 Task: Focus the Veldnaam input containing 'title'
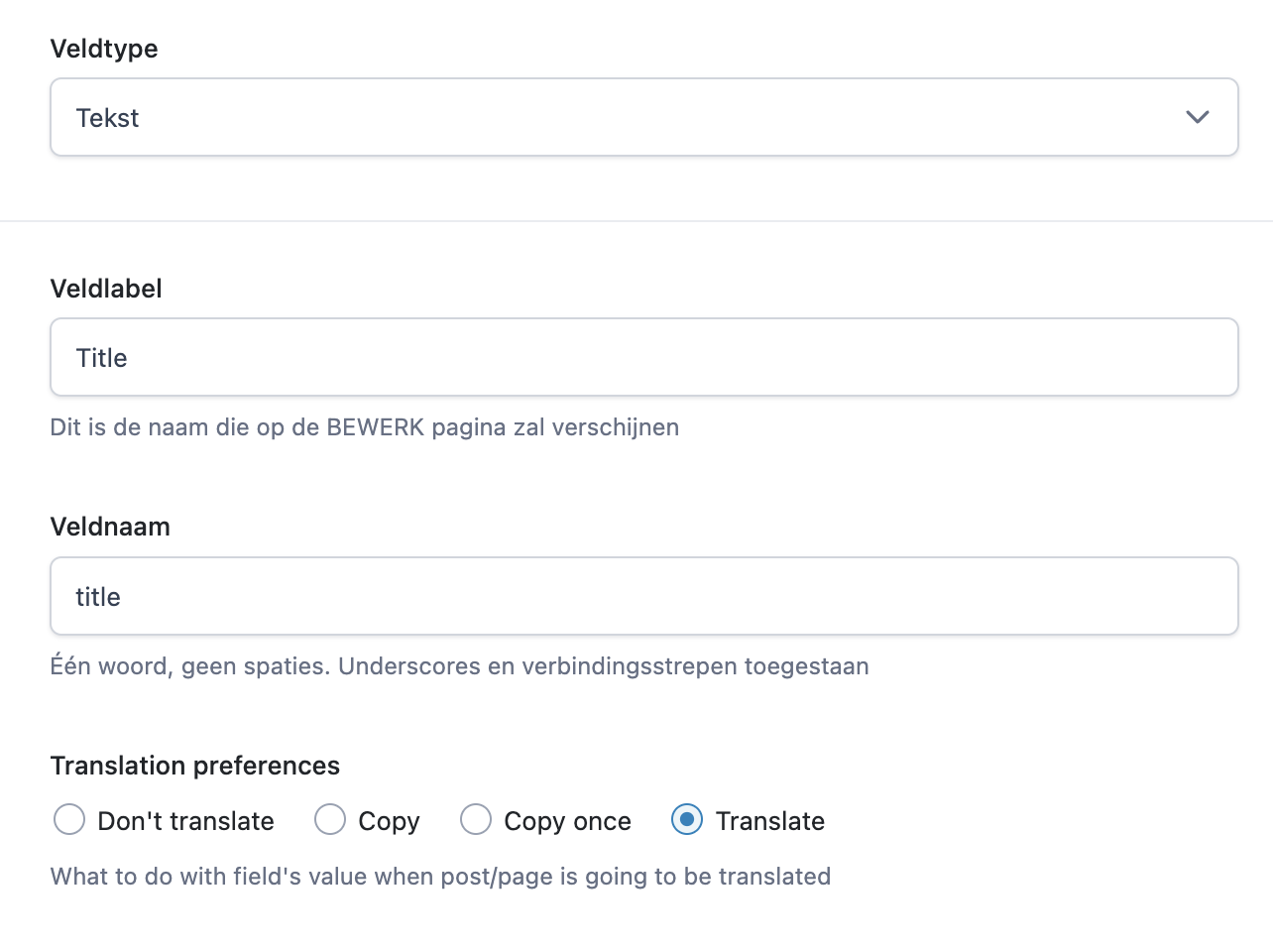(x=644, y=596)
